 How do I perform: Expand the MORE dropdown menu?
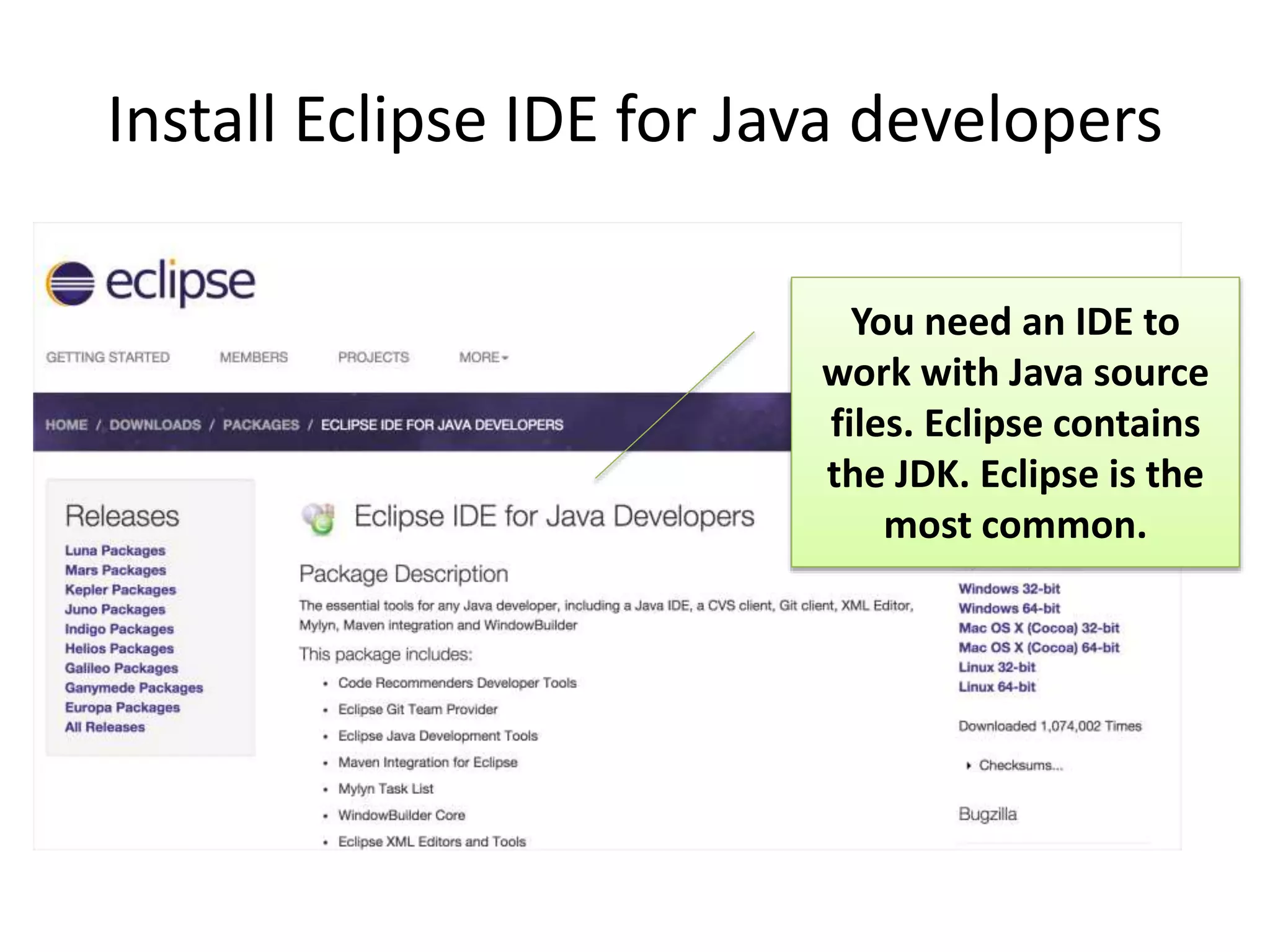[484, 357]
